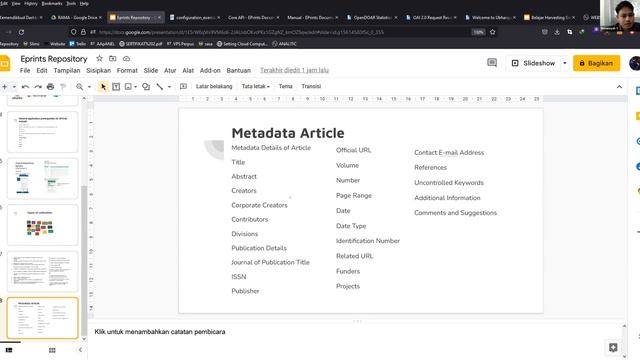Open the zoom level dropdown arrow

(x=89, y=87)
